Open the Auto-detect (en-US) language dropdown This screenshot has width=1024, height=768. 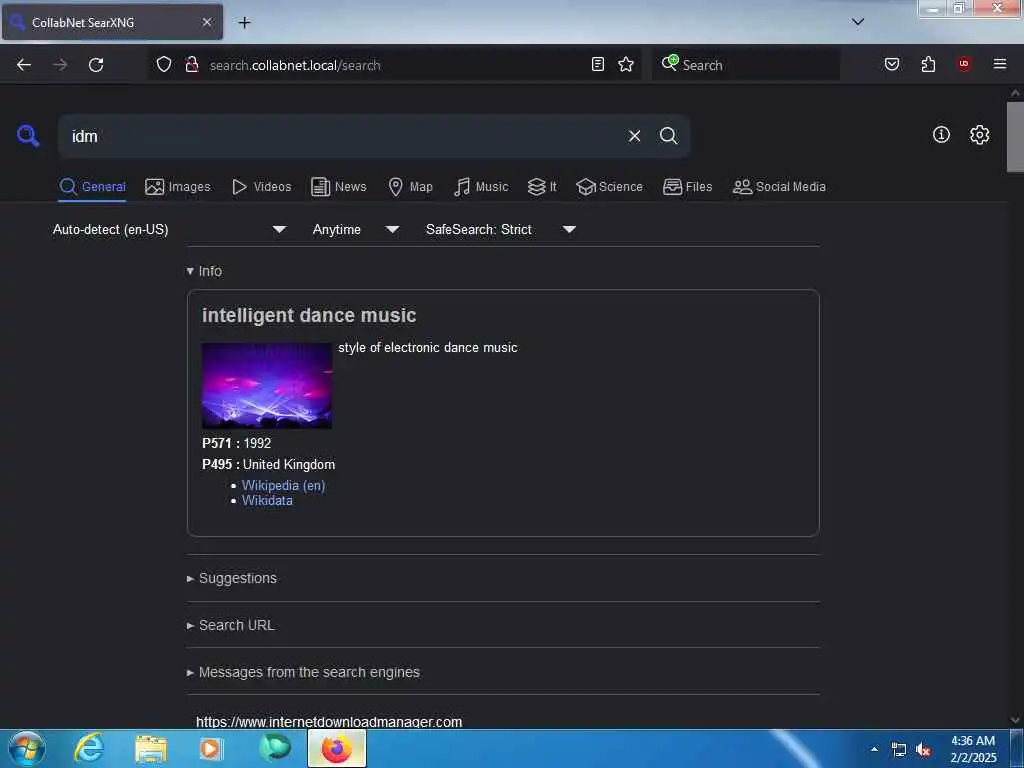click(170, 229)
